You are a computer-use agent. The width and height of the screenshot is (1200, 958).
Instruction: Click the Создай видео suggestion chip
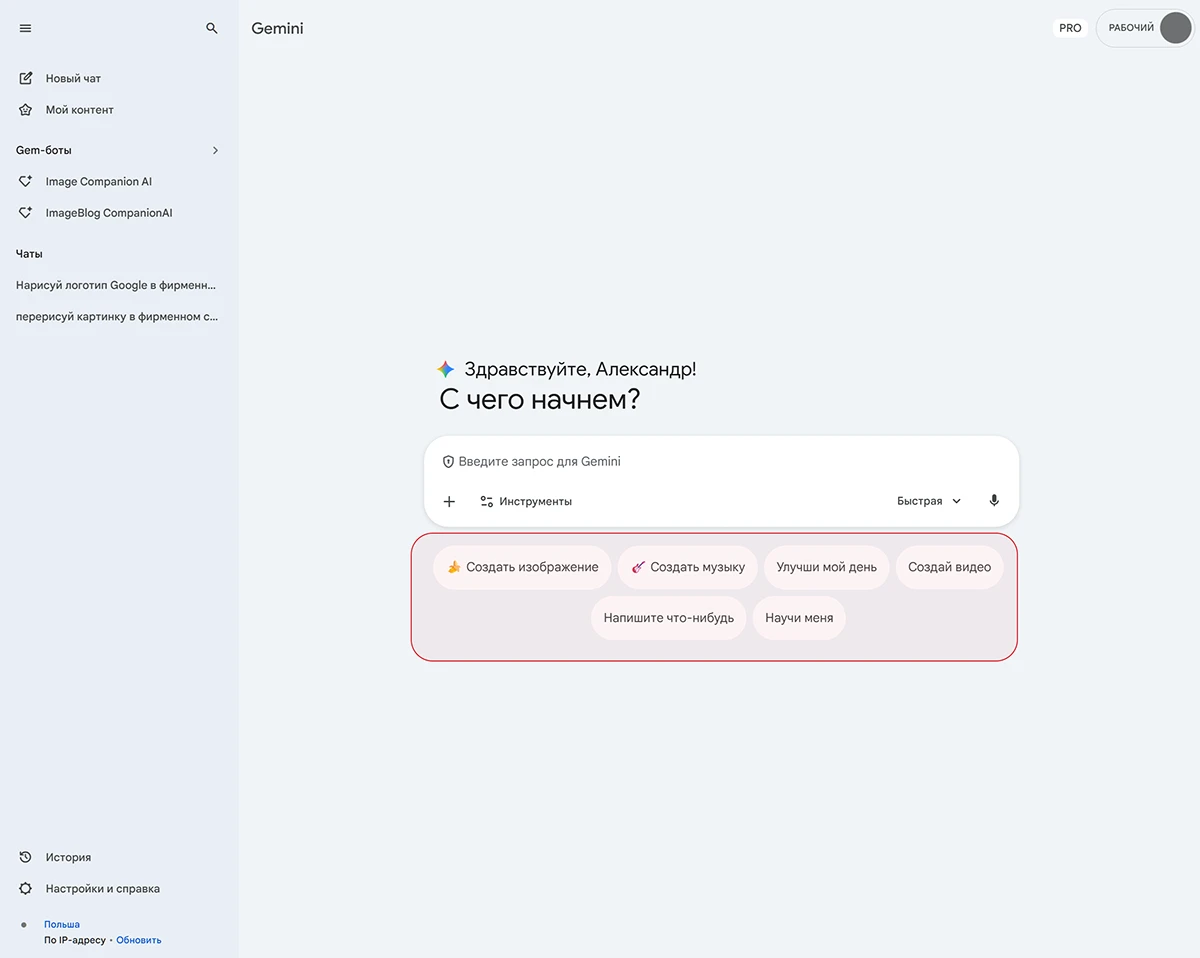[x=949, y=567]
